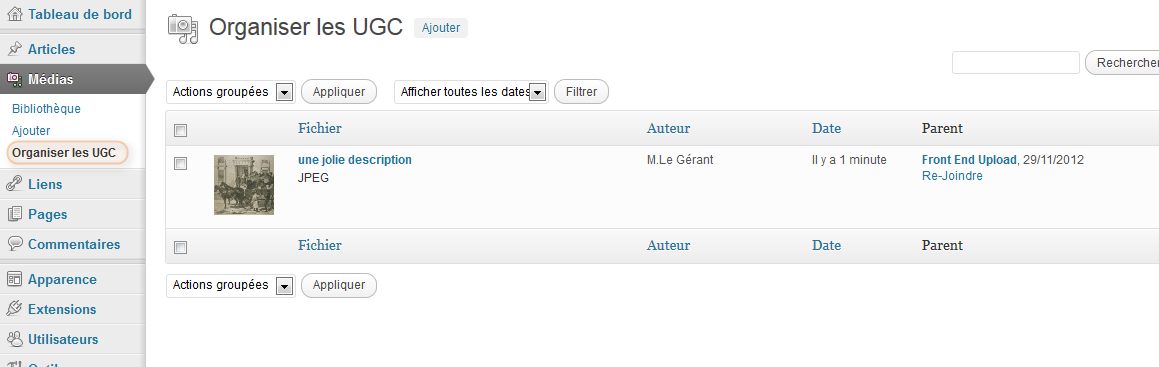Click the Articles pushpin icon
The image size is (1159, 367).
(14, 49)
